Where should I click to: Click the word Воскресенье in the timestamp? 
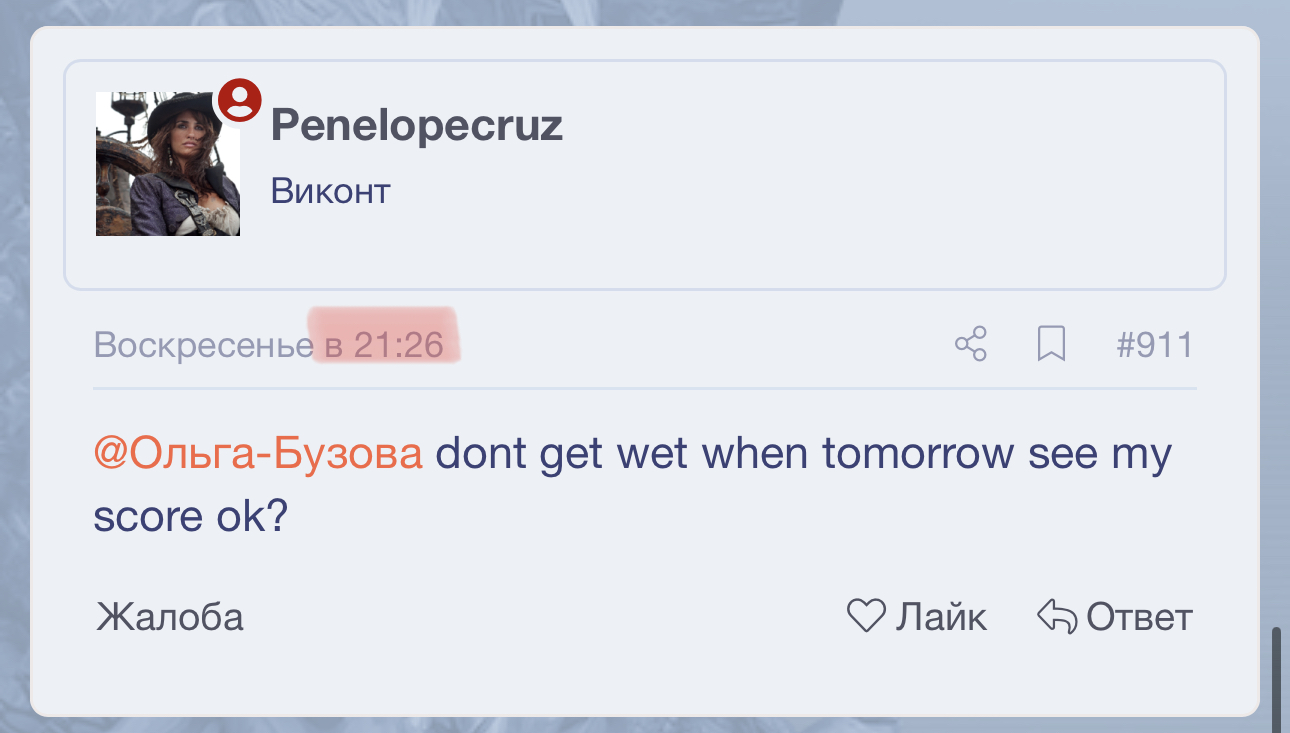(x=202, y=346)
